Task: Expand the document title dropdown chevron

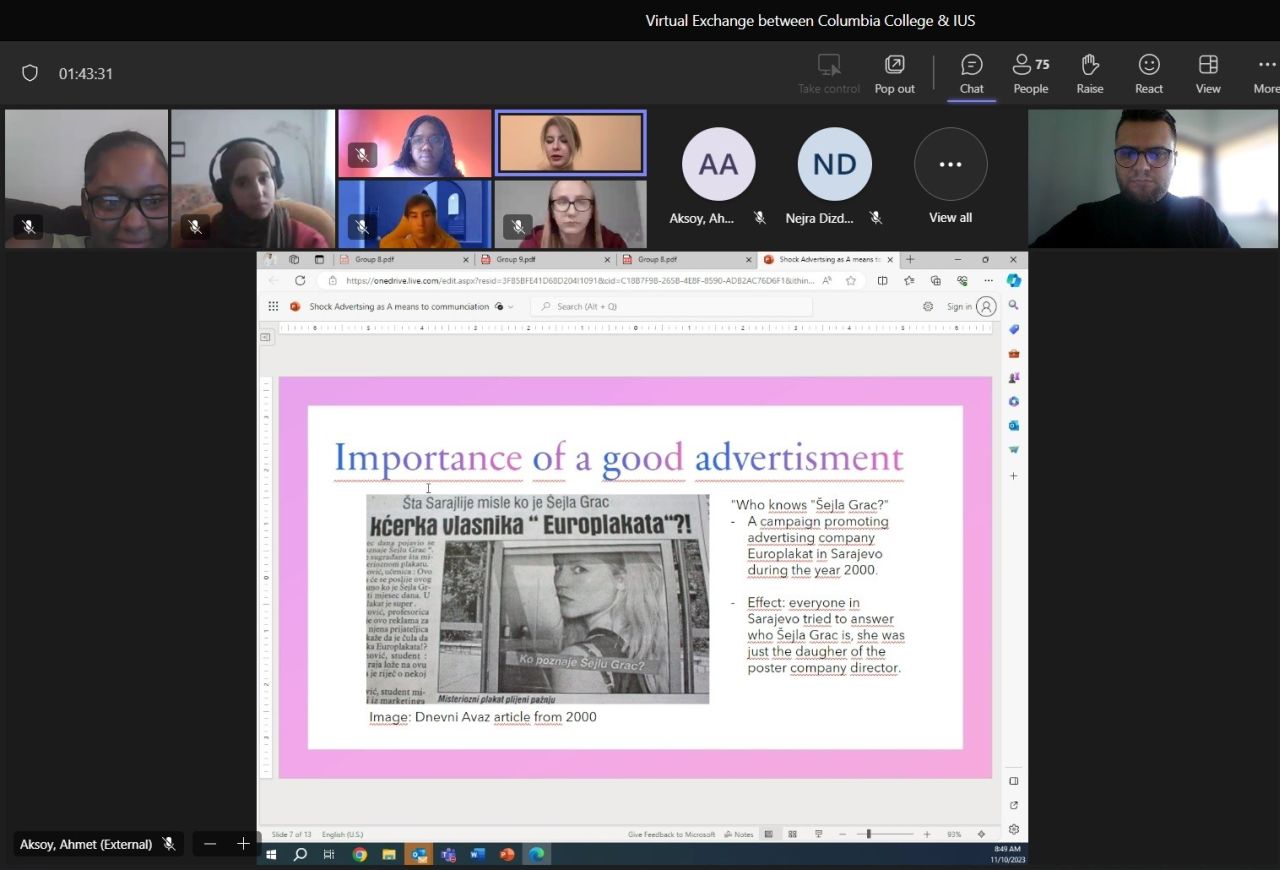Action: (x=511, y=307)
